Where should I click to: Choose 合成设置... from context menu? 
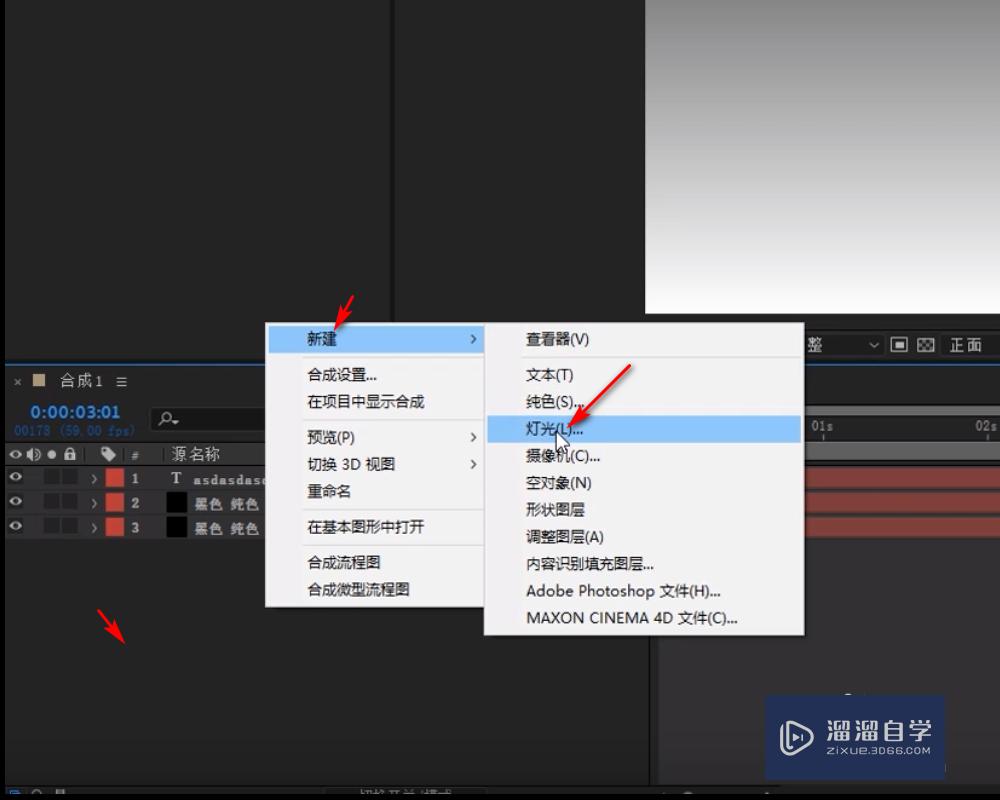pos(342,374)
